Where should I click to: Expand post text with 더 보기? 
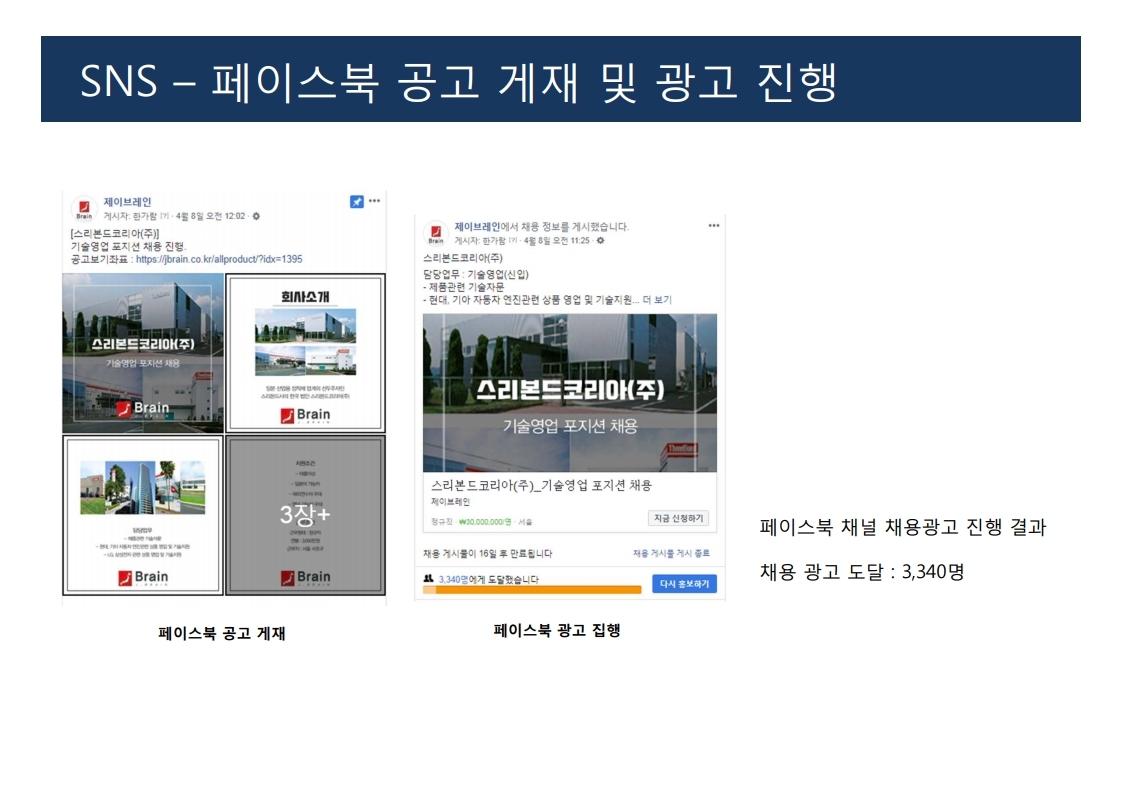pos(657,300)
